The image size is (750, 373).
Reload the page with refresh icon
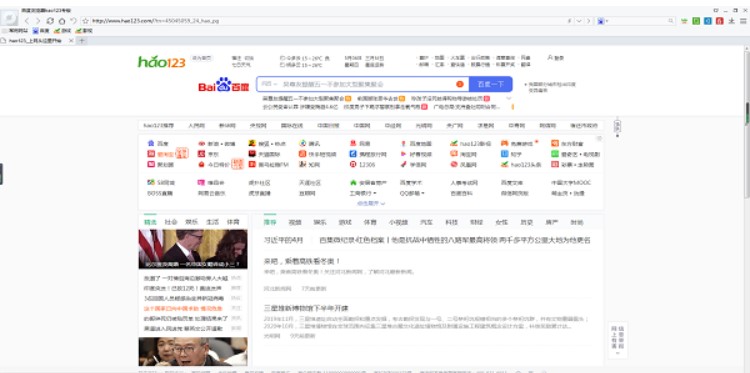50,21
